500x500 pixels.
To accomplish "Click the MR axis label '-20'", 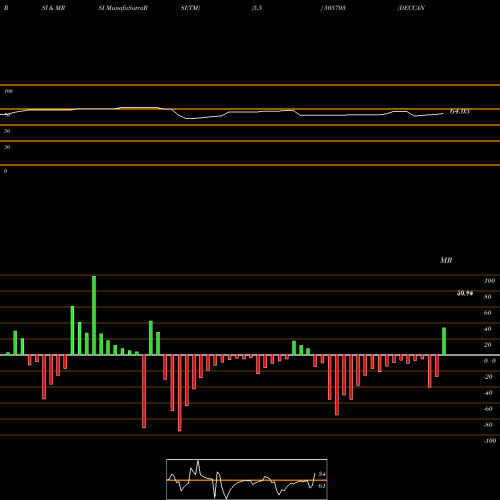I will click(488, 377).
